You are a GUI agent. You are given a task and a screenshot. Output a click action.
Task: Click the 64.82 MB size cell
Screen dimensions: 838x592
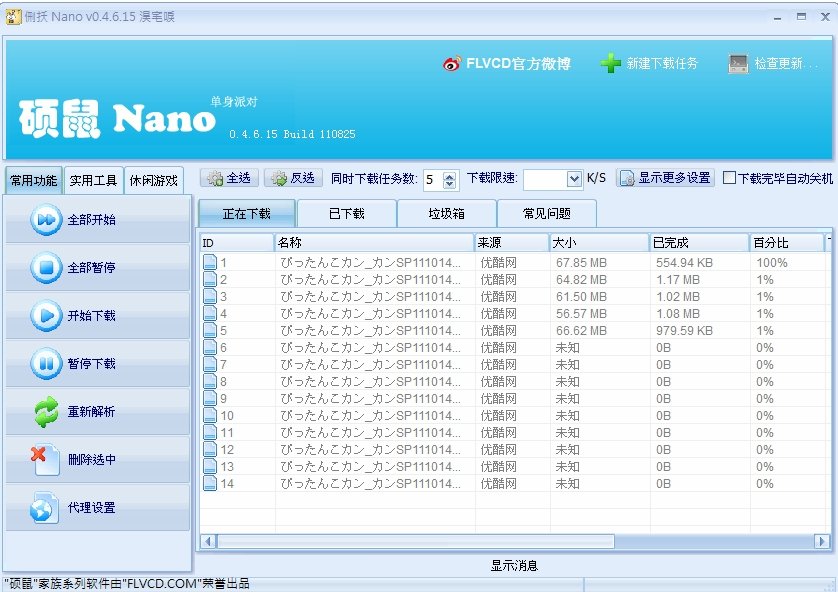pyautogui.click(x=581, y=279)
